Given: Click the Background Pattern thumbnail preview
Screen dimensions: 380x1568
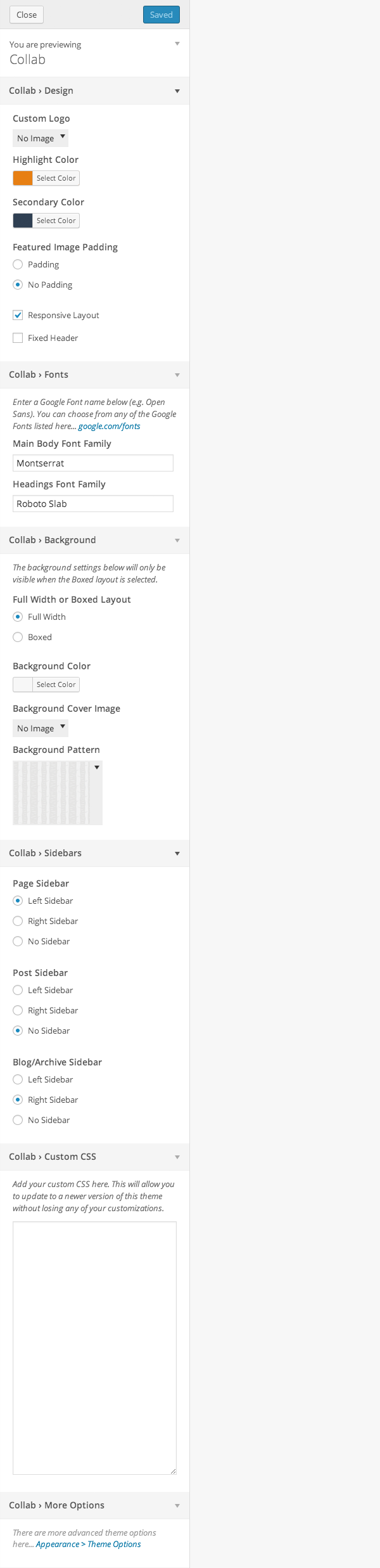Looking at the screenshot, I should coord(51,793).
